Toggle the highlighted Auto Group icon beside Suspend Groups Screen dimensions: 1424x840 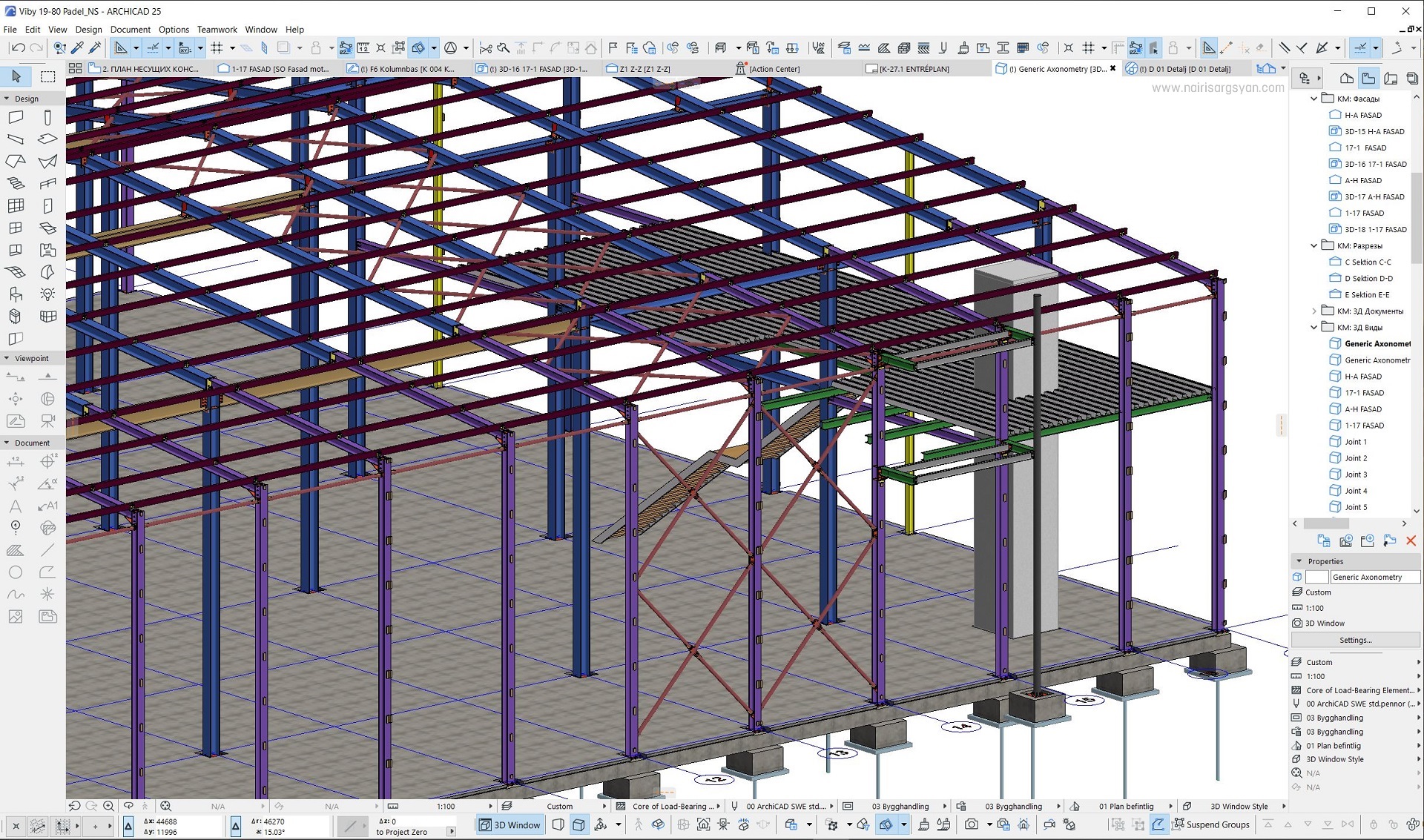(1158, 824)
